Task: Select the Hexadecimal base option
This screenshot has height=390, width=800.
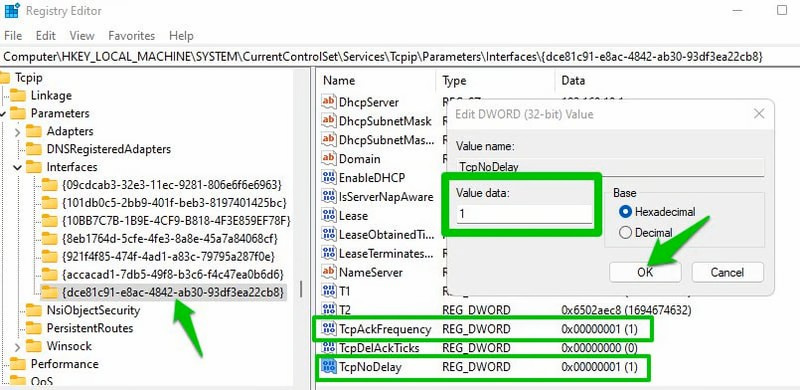Action: pyautogui.click(x=657, y=211)
